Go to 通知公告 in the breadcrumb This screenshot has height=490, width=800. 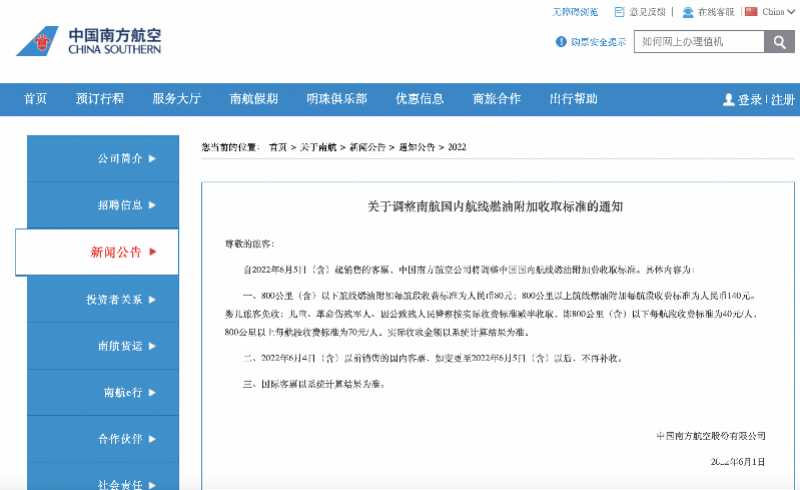click(x=417, y=148)
